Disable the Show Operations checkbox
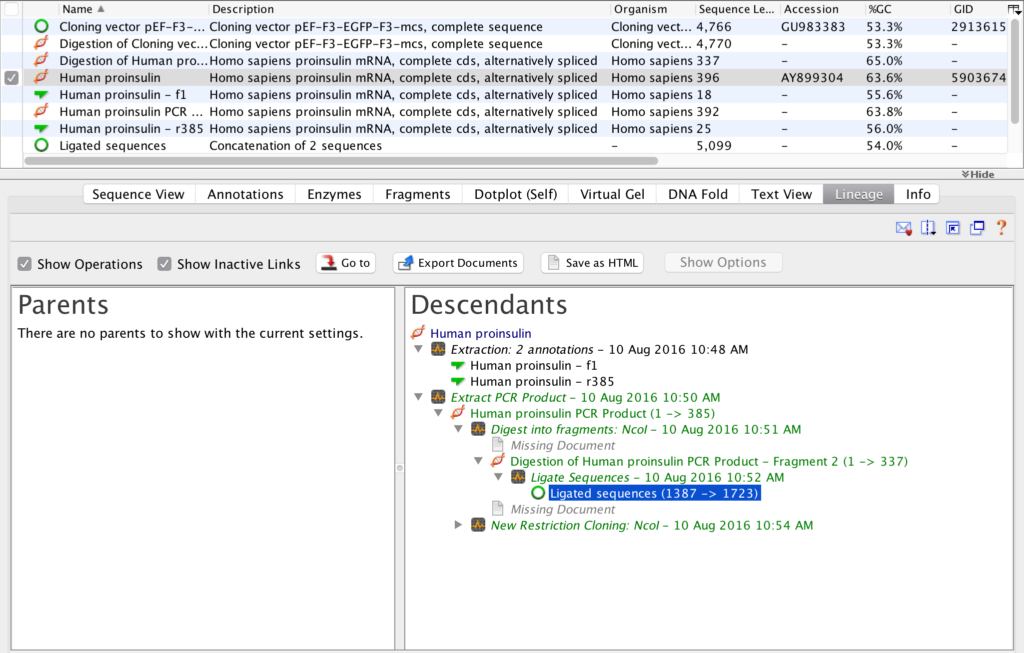Viewport: 1024px width, 653px height. coord(22,264)
